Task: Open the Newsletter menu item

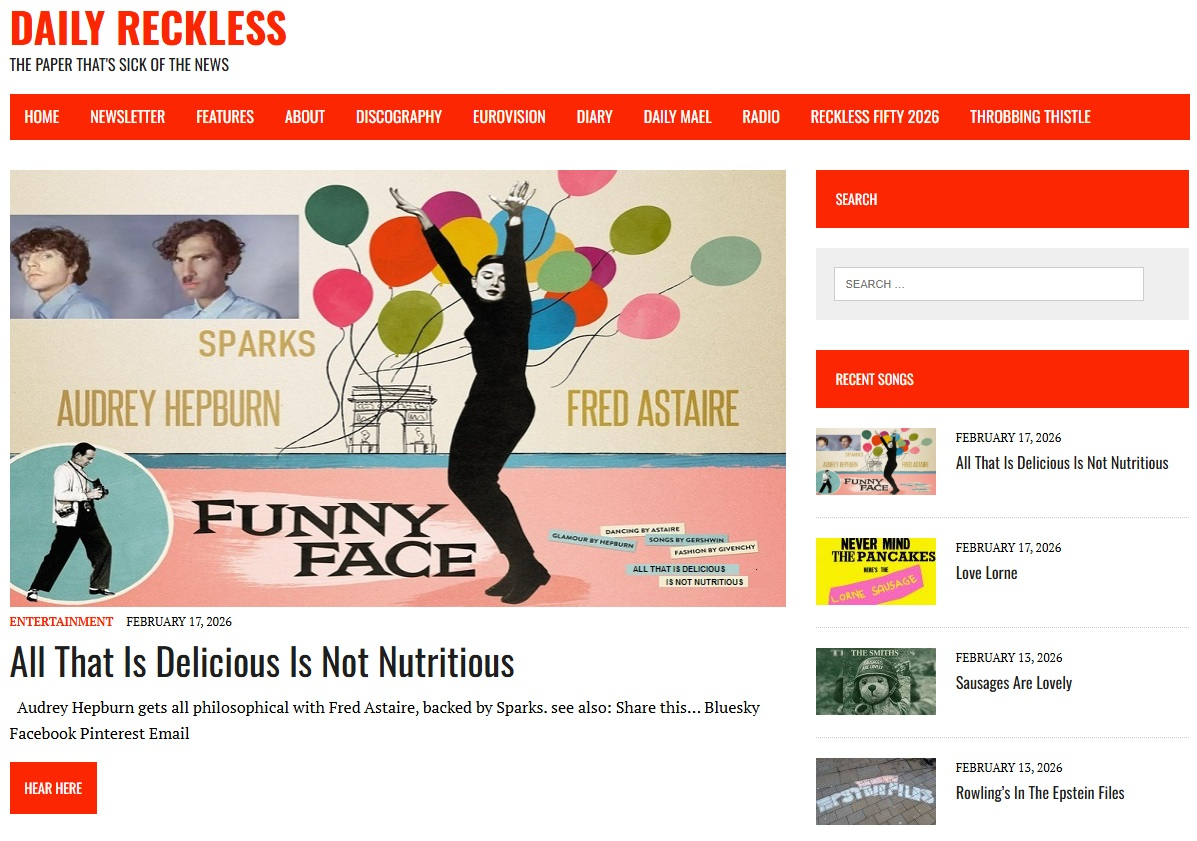Action: [x=127, y=117]
